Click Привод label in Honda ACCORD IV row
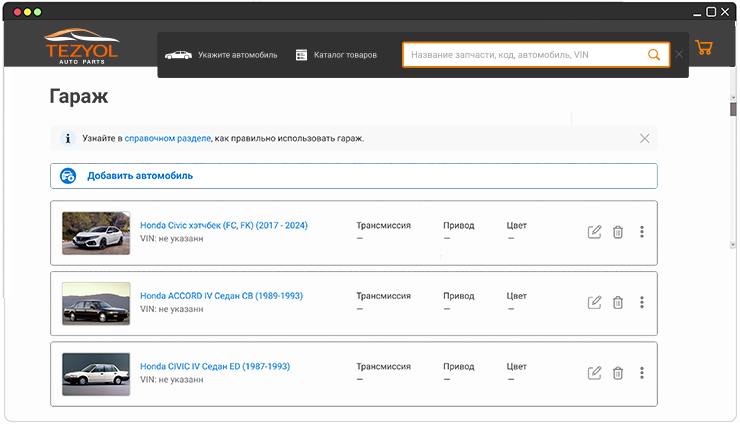Screen dimensions: 740x430 (458, 296)
